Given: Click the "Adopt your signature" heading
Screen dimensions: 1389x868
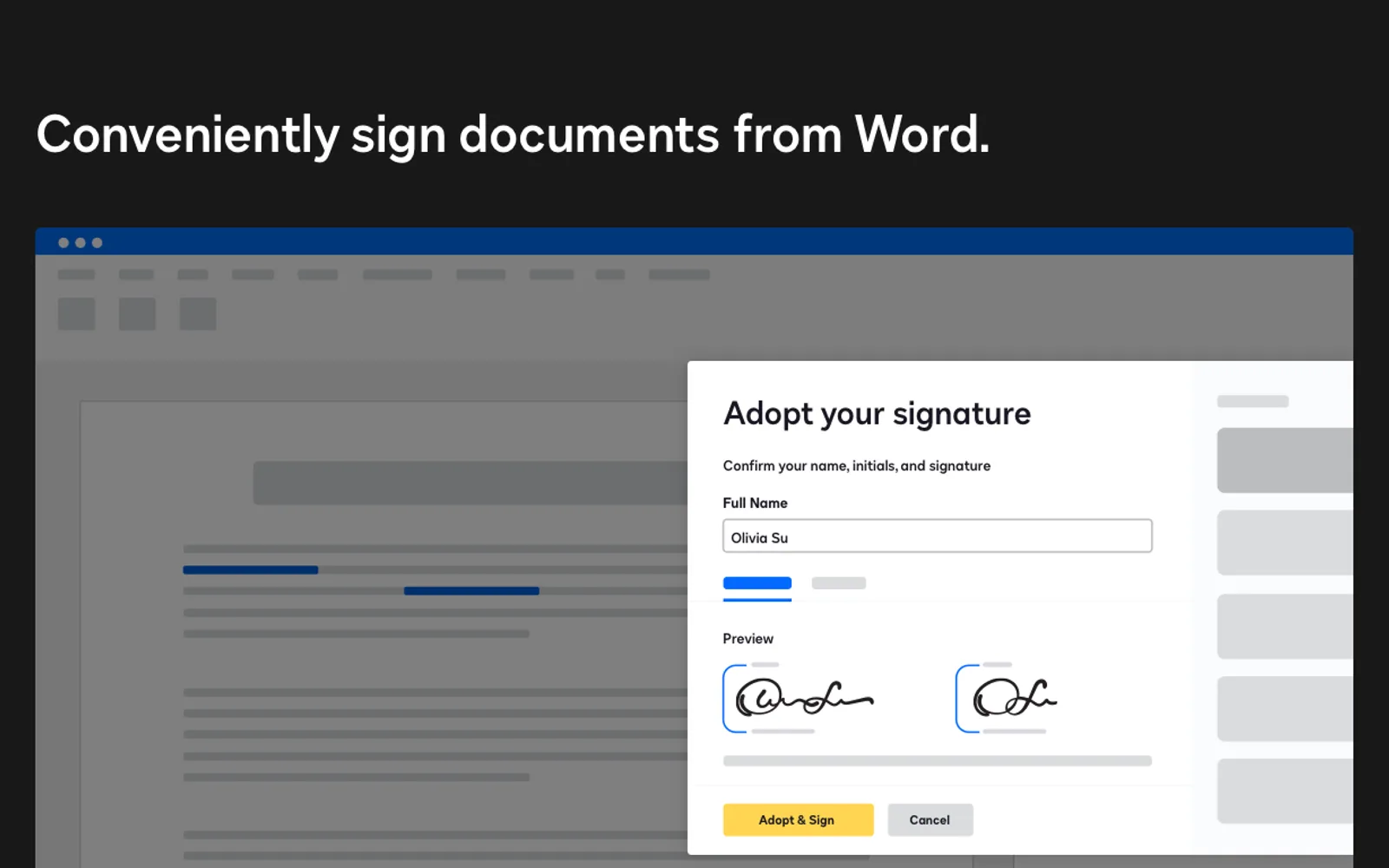Looking at the screenshot, I should pyautogui.click(x=877, y=414).
